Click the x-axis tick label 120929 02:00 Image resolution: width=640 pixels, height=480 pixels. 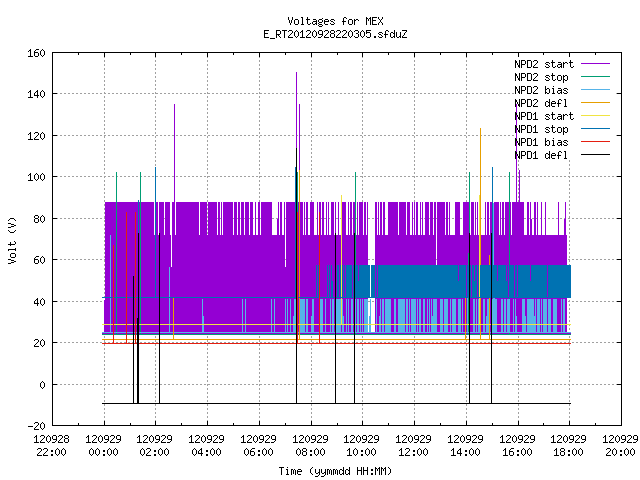(x=155, y=446)
